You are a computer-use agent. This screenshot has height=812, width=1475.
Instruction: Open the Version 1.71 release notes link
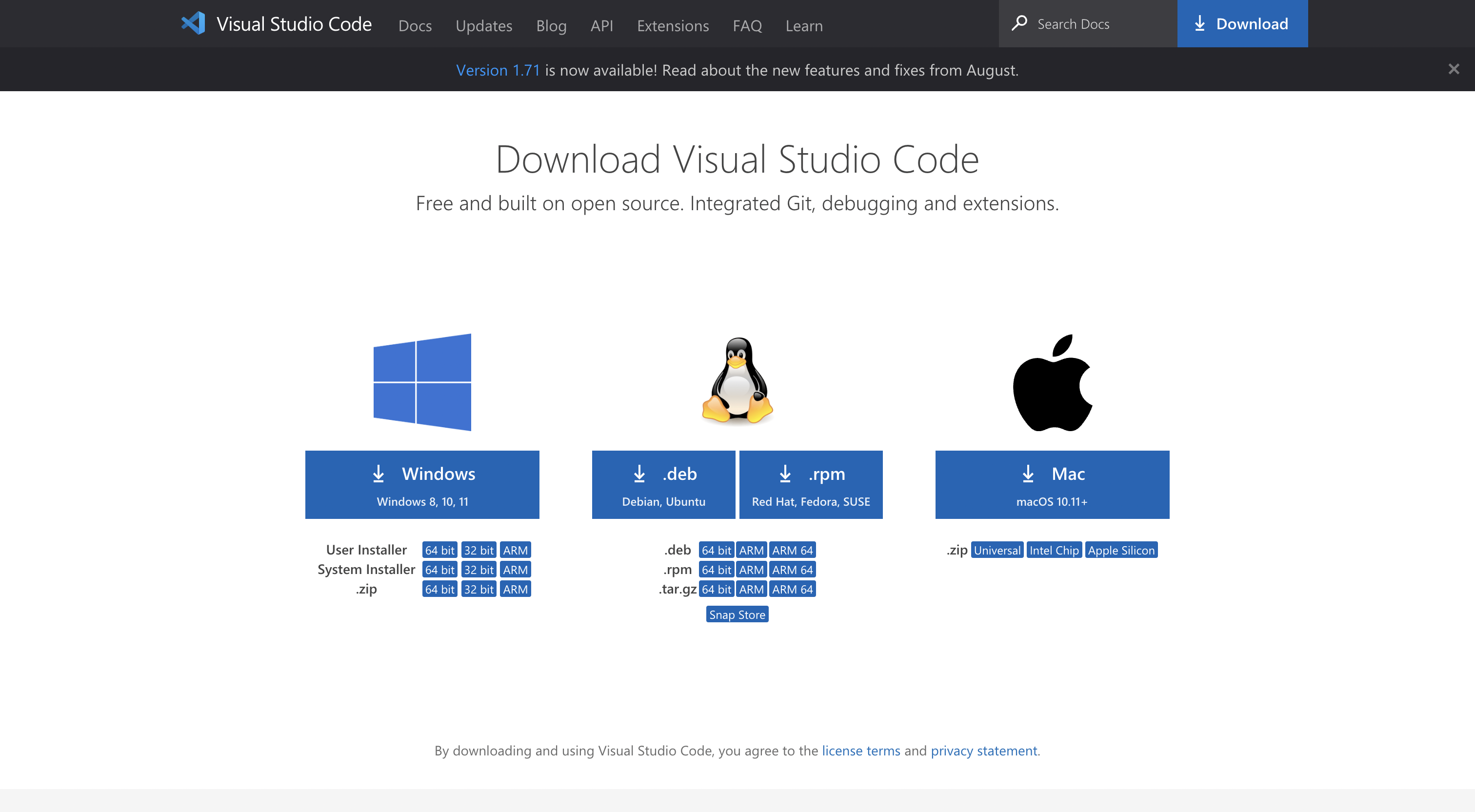(x=498, y=70)
